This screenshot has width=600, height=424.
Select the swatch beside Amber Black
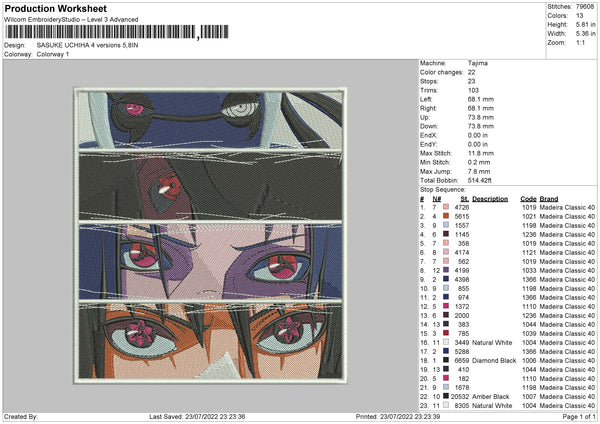[x=446, y=396]
